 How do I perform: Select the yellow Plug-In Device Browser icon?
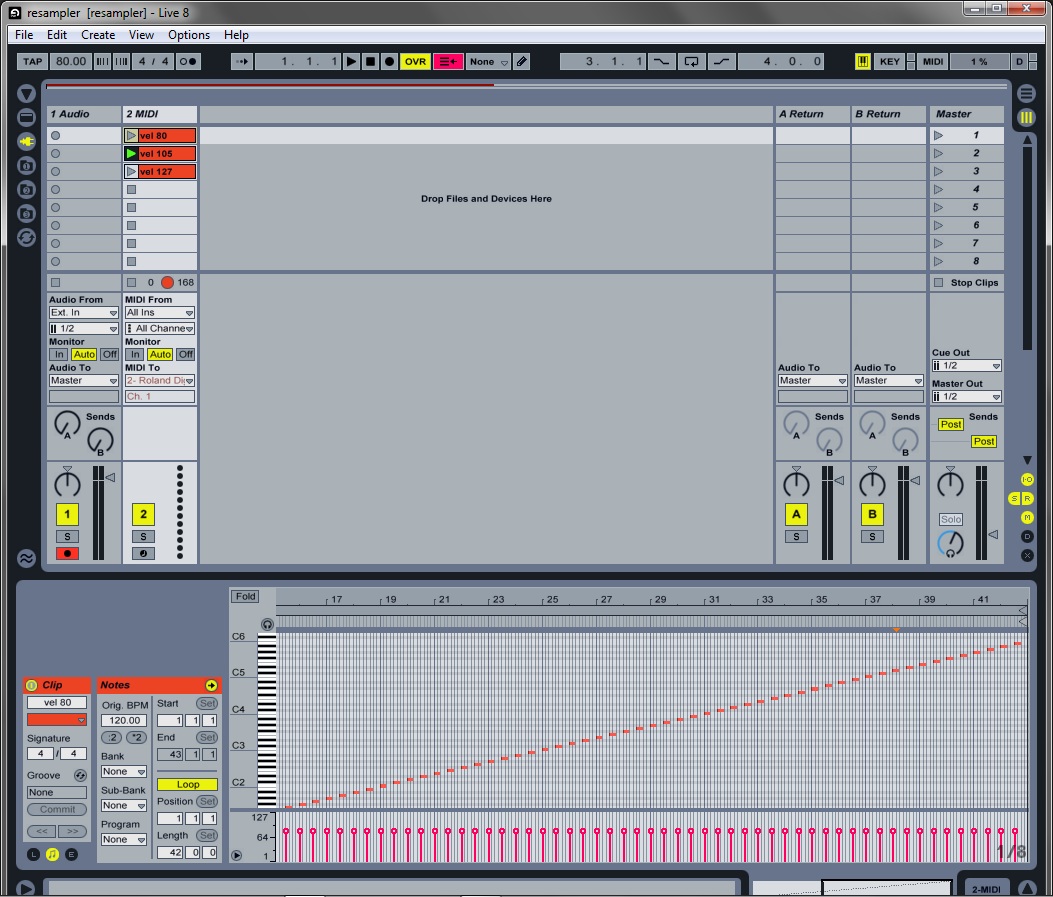pos(25,141)
